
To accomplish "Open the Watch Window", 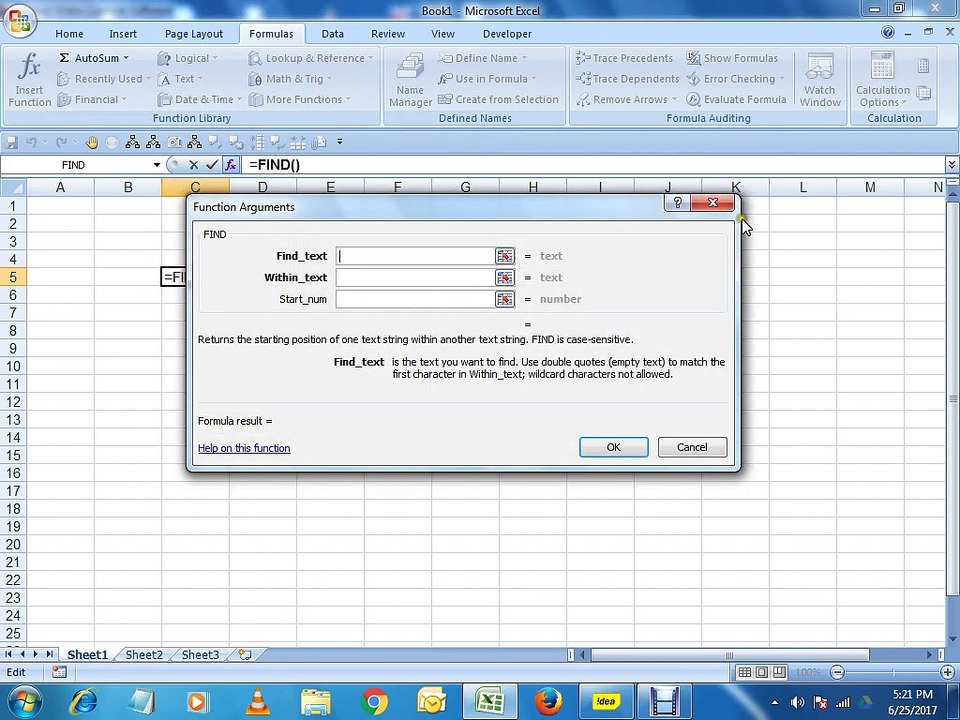I will coord(820,80).
